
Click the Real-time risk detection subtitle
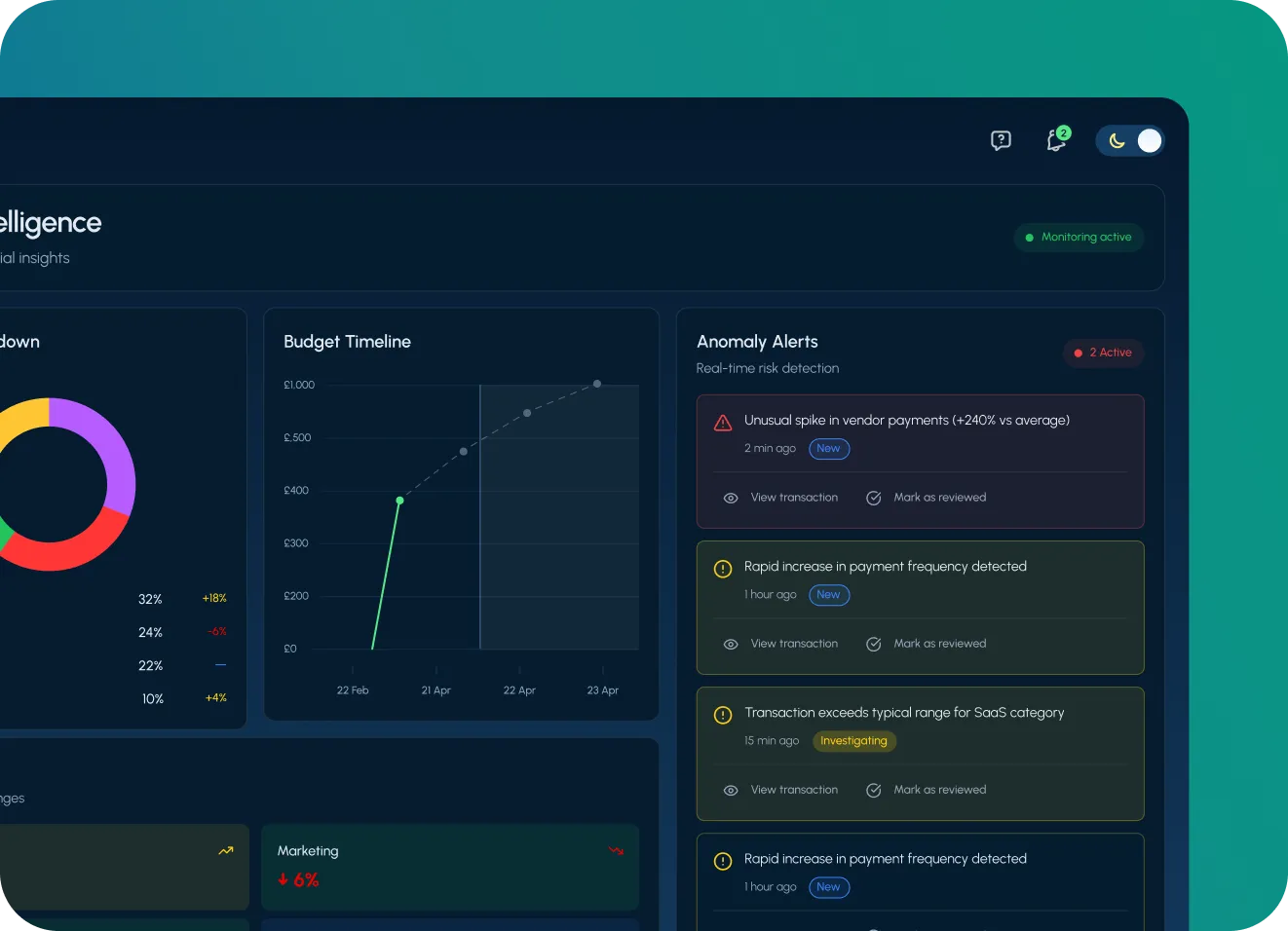coord(768,368)
